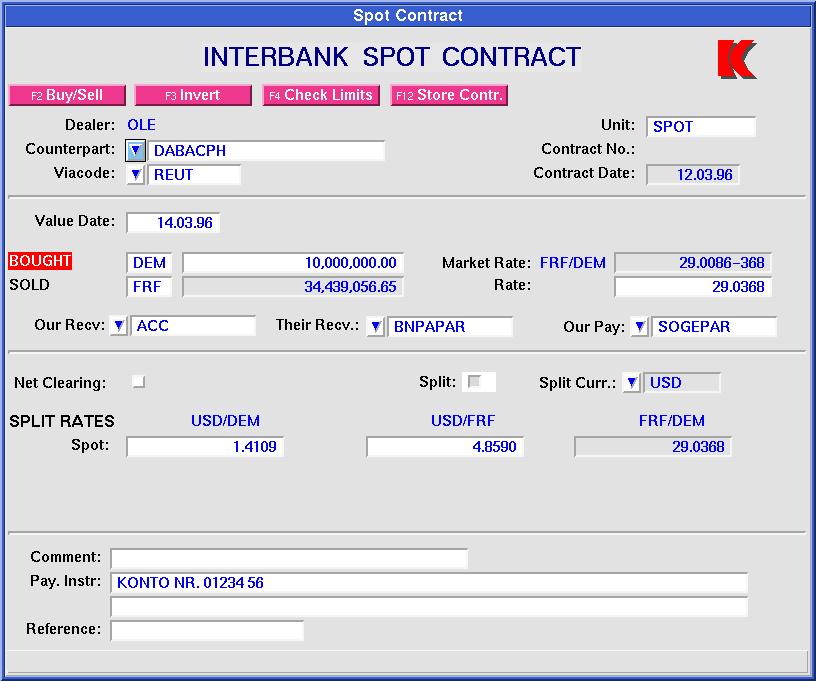Click the F3 Invert button
The width and height of the screenshot is (816, 681).
(x=193, y=95)
